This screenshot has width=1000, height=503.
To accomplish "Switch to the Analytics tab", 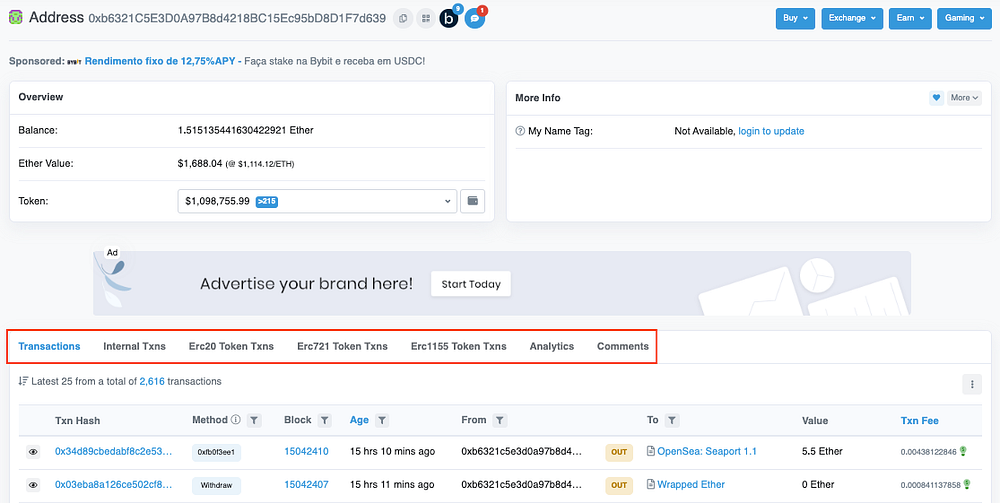I will [x=552, y=346].
